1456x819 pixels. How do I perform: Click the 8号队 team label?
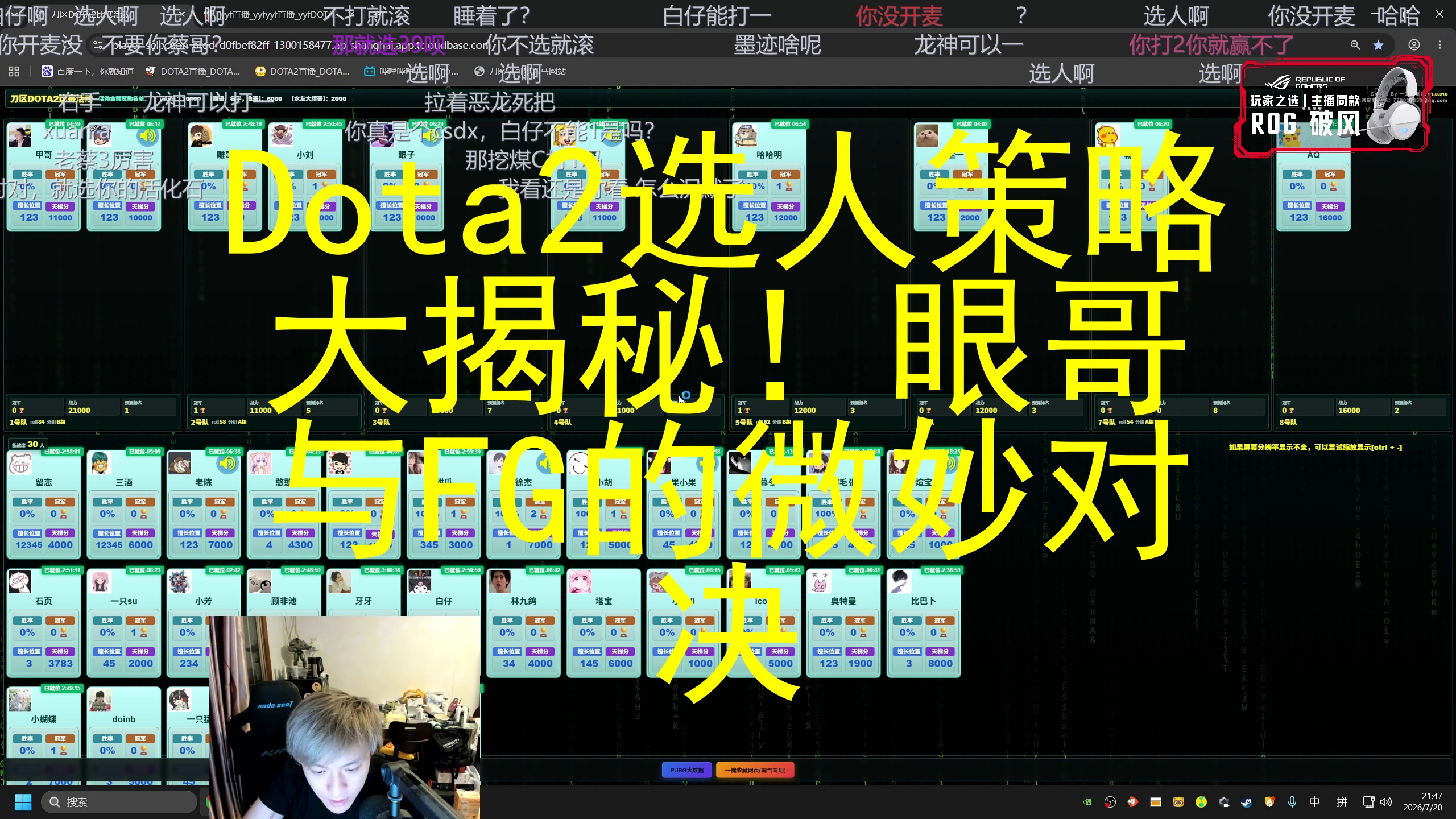click(1288, 423)
